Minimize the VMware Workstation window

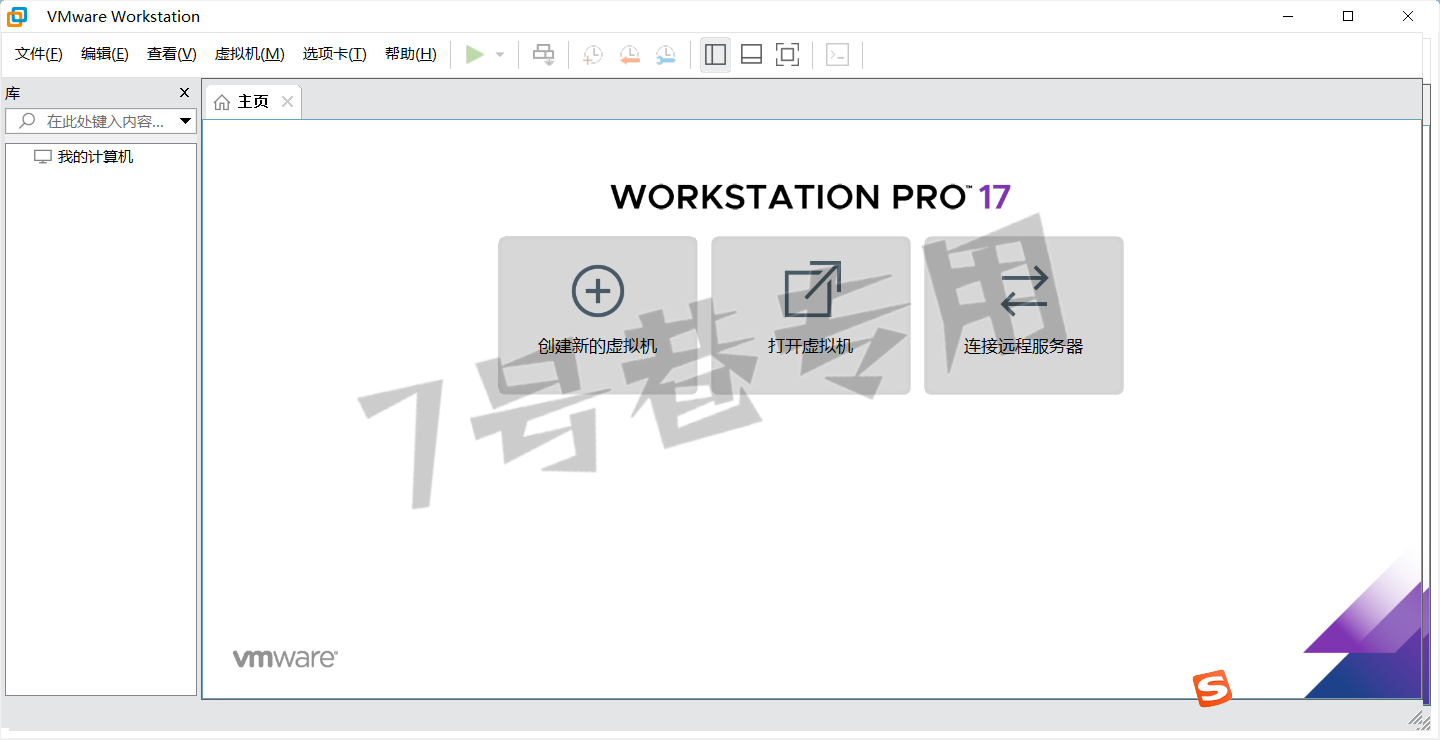point(1288,16)
